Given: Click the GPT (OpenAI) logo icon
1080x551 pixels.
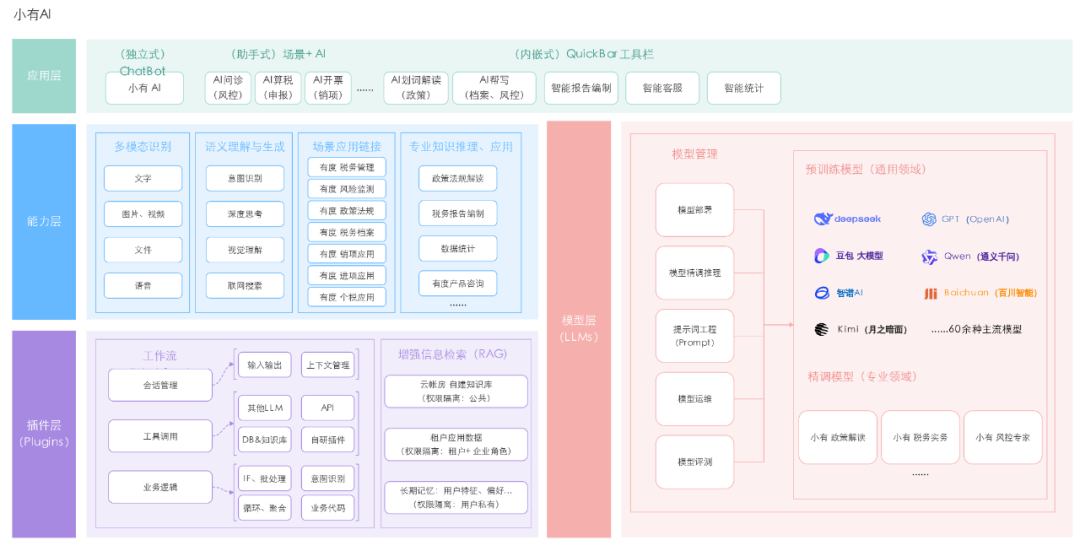Looking at the screenshot, I should (928, 219).
